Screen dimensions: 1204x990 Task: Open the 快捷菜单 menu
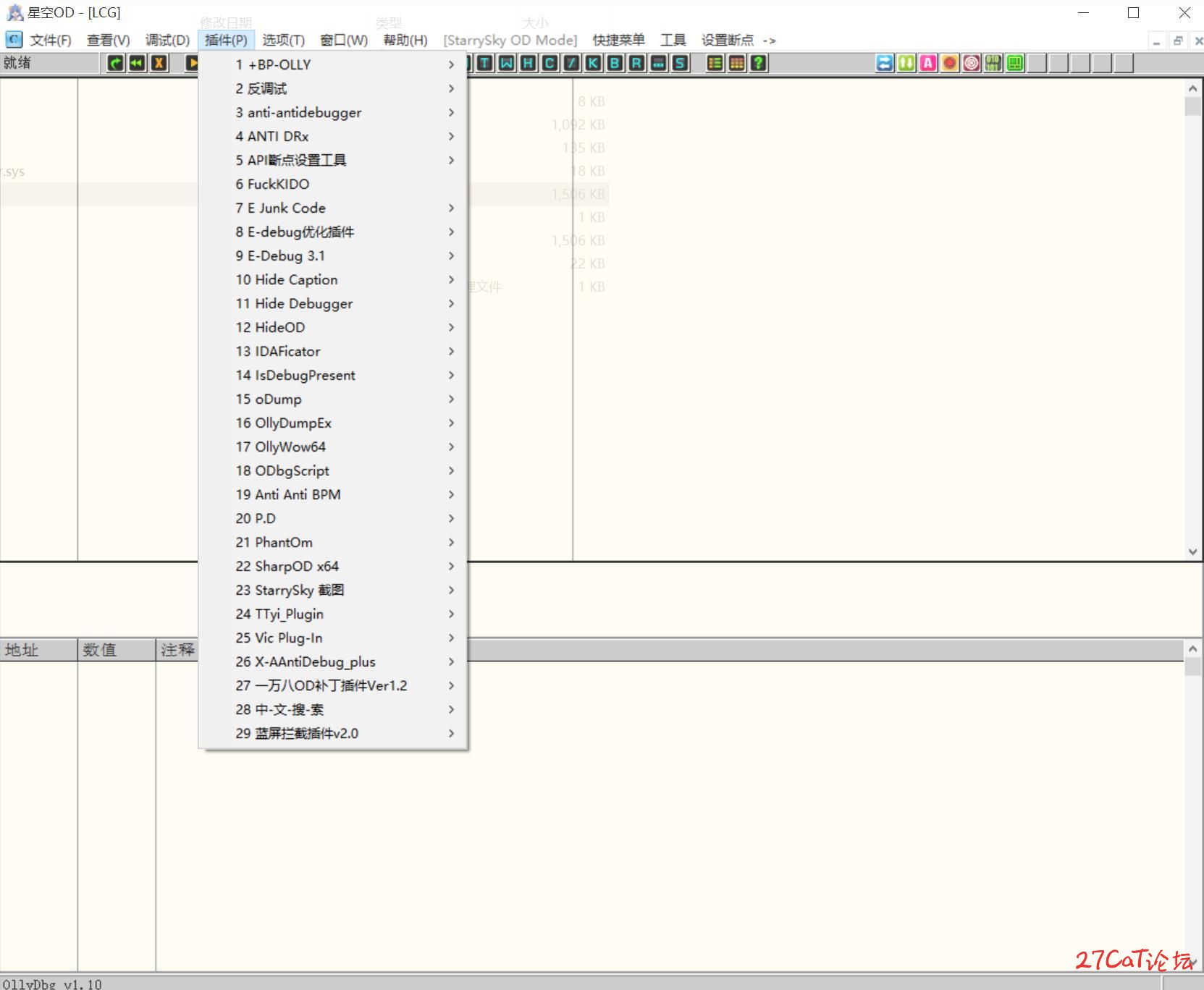618,40
